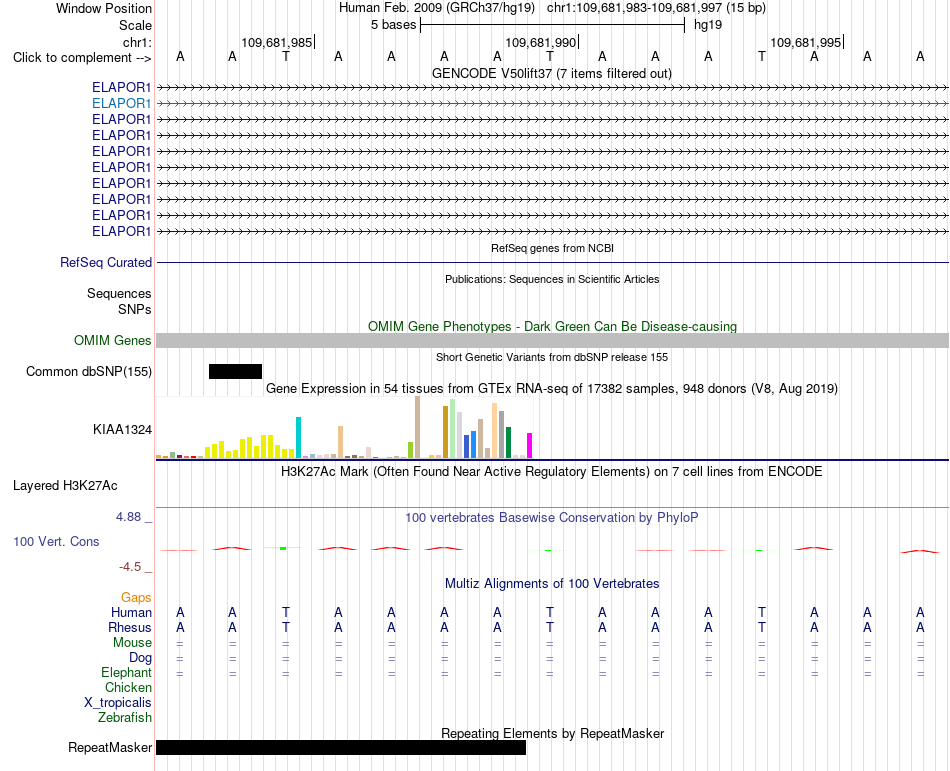Viewport: 950px width, 771px height.
Task: Click the 'chr1:' ruler label
Action: [x=137, y=42]
